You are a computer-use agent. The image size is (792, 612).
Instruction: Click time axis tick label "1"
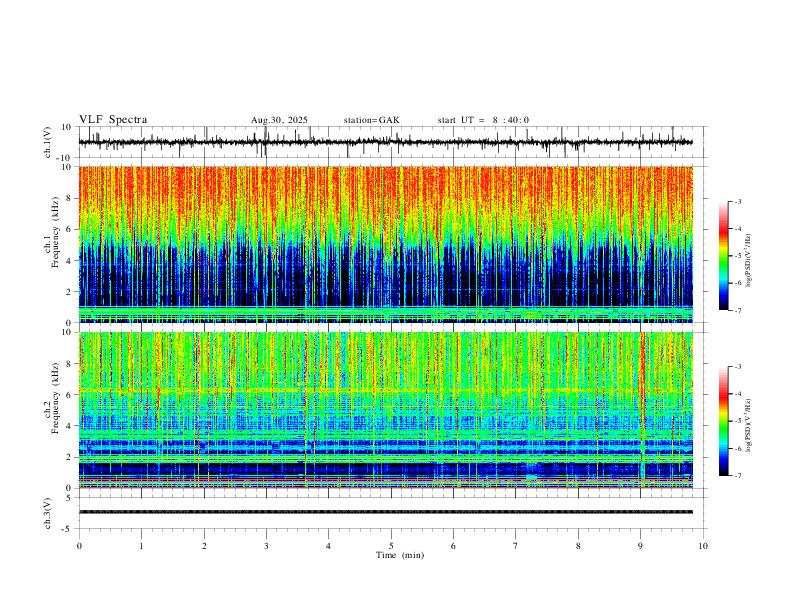(x=141, y=546)
